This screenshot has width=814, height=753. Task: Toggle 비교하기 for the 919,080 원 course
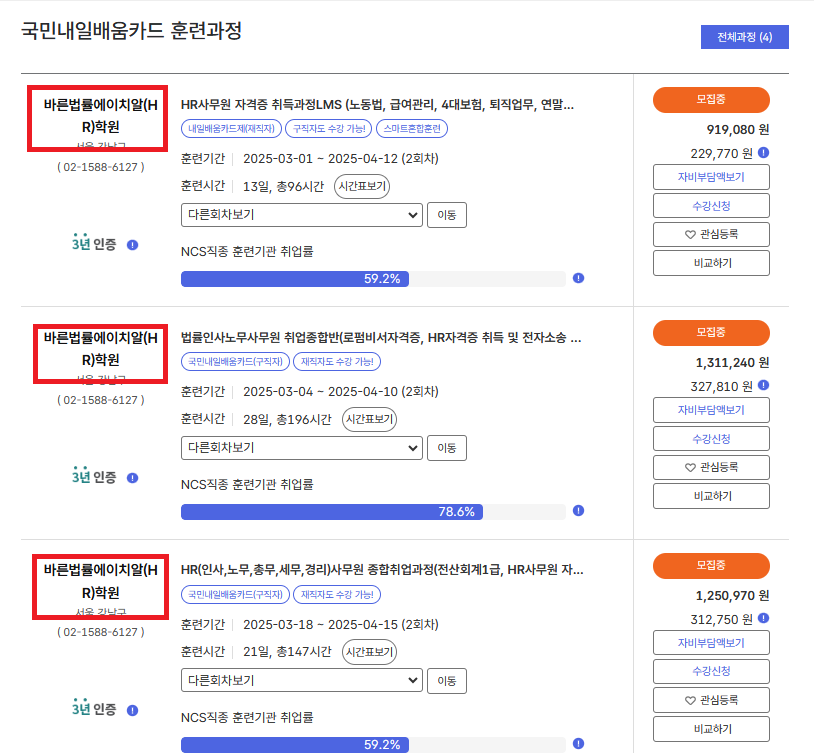(x=711, y=263)
